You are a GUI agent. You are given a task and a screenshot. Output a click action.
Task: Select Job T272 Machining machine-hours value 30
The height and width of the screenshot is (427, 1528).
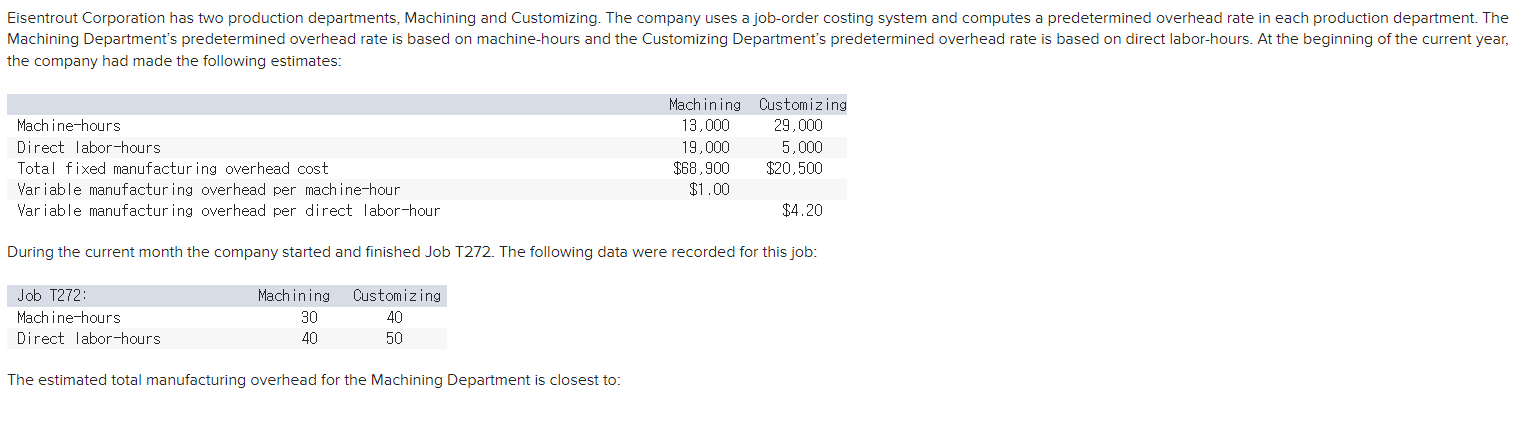[310, 317]
